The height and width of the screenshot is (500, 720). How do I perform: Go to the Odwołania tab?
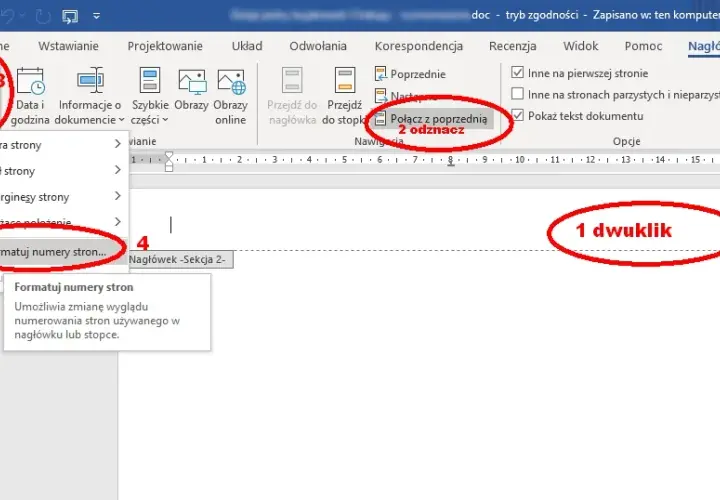coord(318,46)
